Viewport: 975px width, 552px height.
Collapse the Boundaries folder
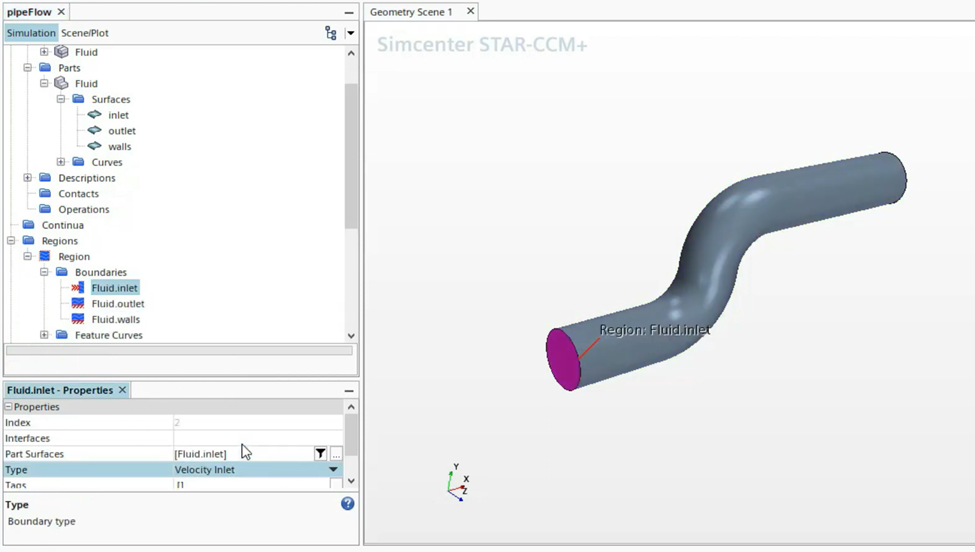tap(44, 272)
